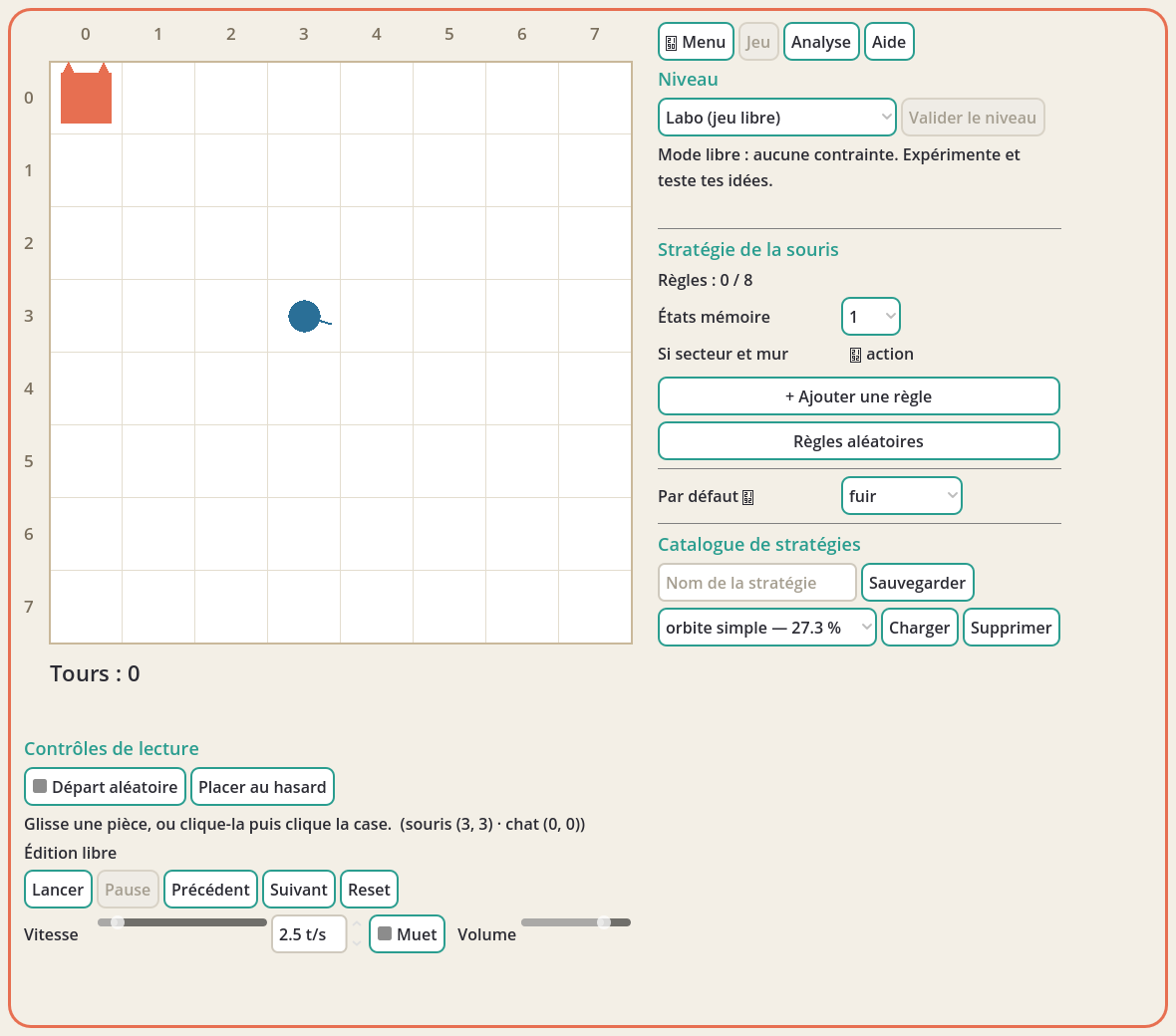Click 'Placer au hasard' button
The height and width of the screenshot is (1036, 1176).
[x=262, y=787]
